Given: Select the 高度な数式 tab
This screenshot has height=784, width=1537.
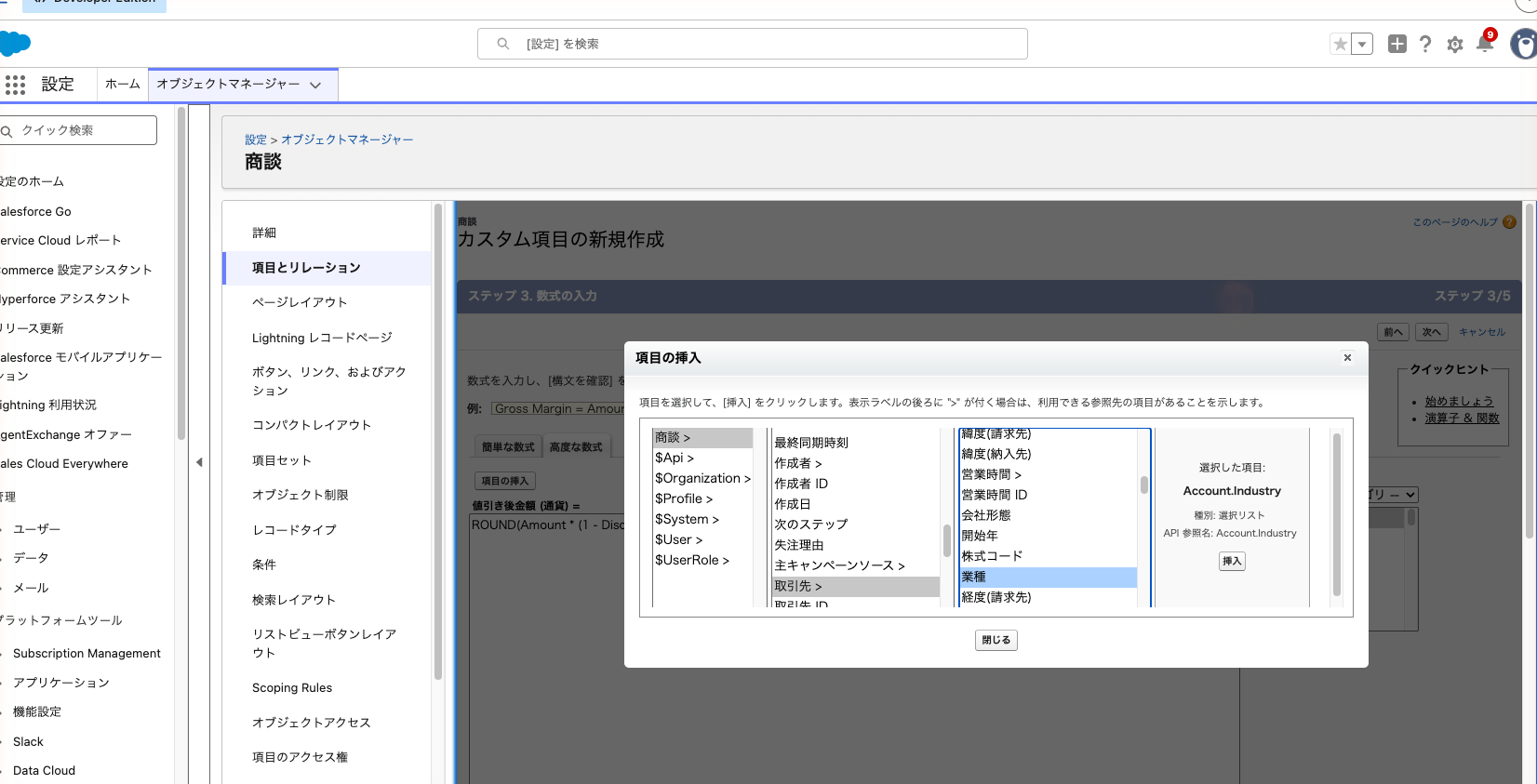Looking at the screenshot, I should pyautogui.click(x=576, y=447).
